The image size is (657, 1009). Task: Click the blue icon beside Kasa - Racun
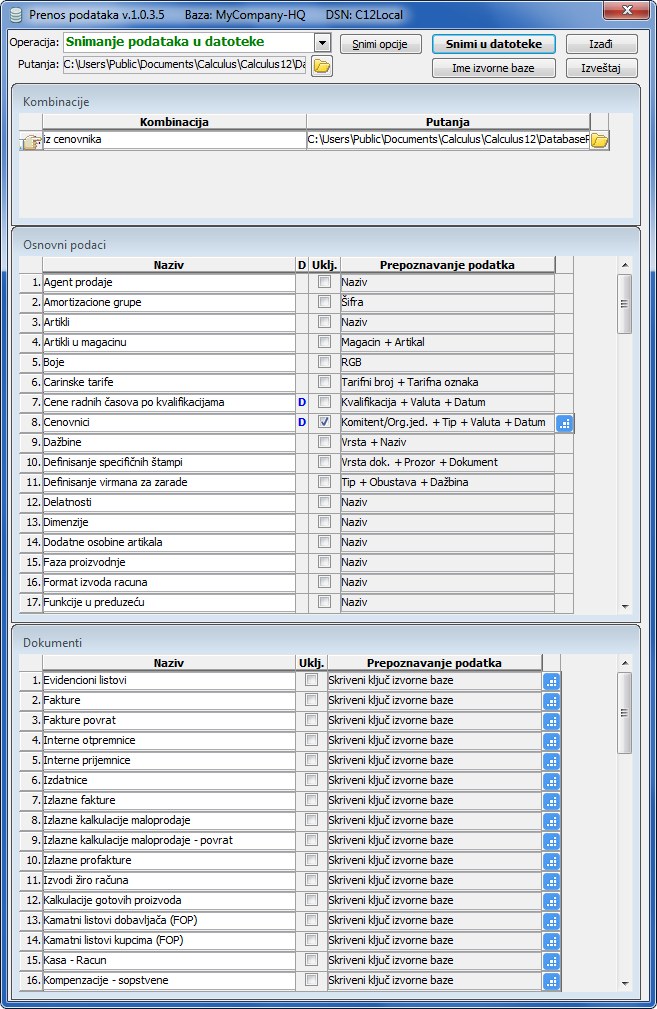click(x=552, y=961)
